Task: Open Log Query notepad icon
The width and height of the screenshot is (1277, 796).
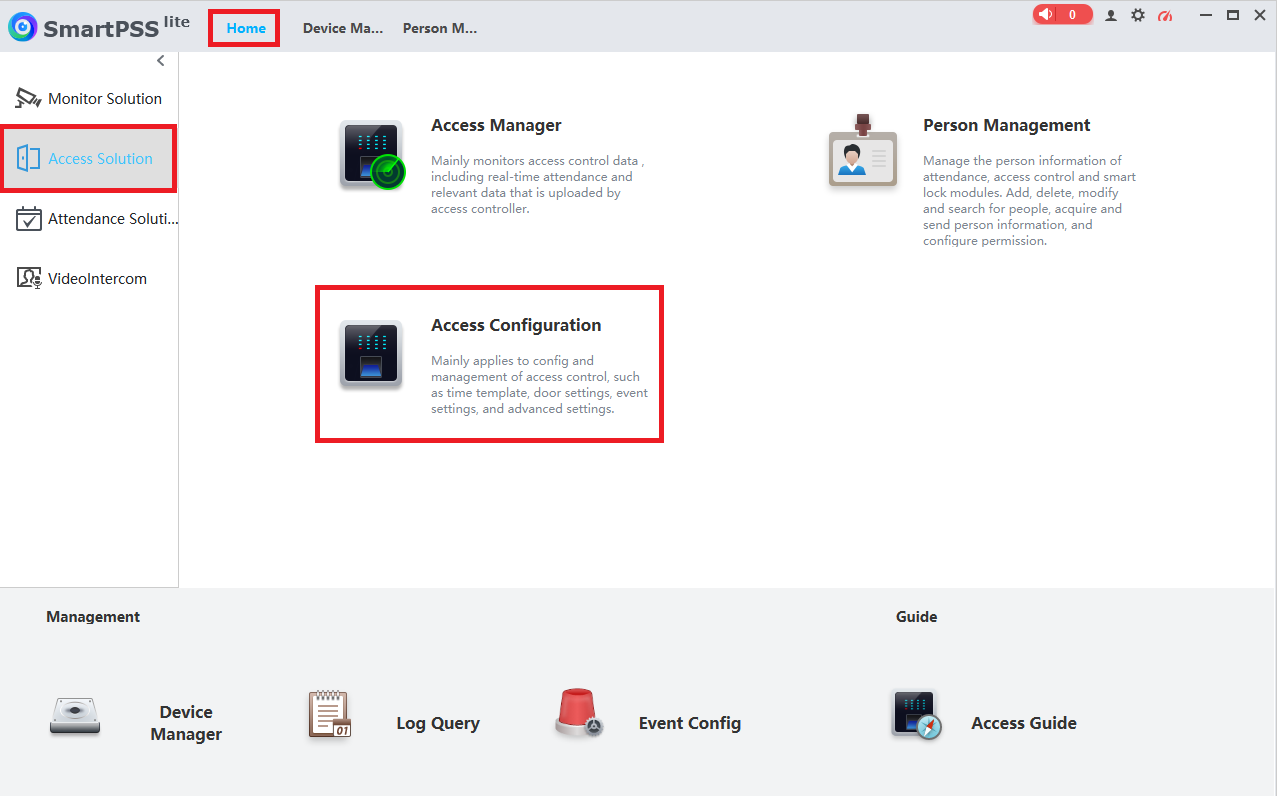Action: click(329, 715)
